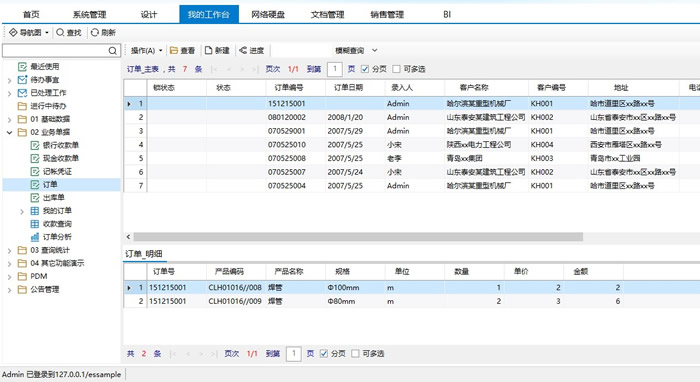Sort by 订单编号 column header
The image size is (700, 382).
click(296, 87)
